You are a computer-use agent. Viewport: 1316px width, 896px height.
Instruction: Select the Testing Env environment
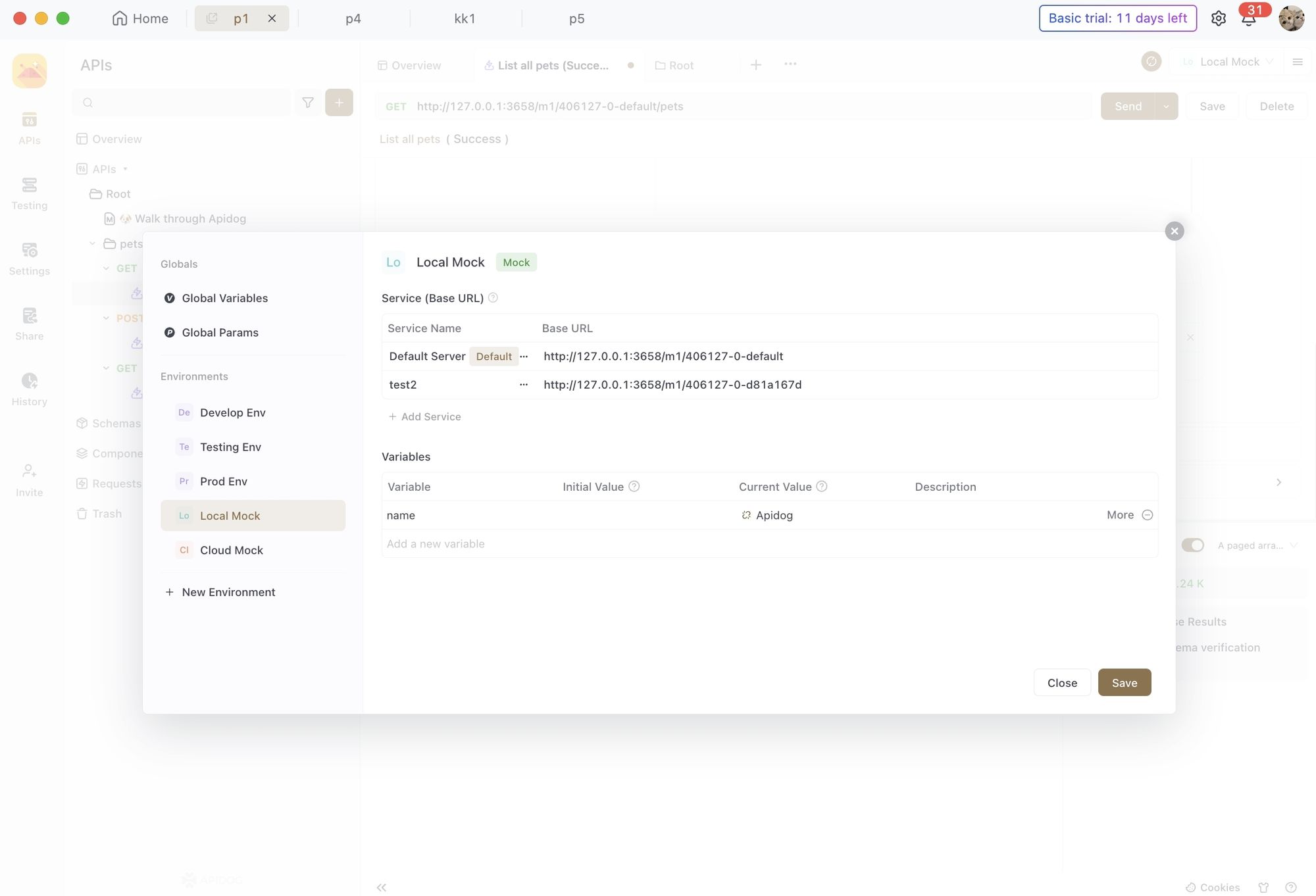point(253,447)
